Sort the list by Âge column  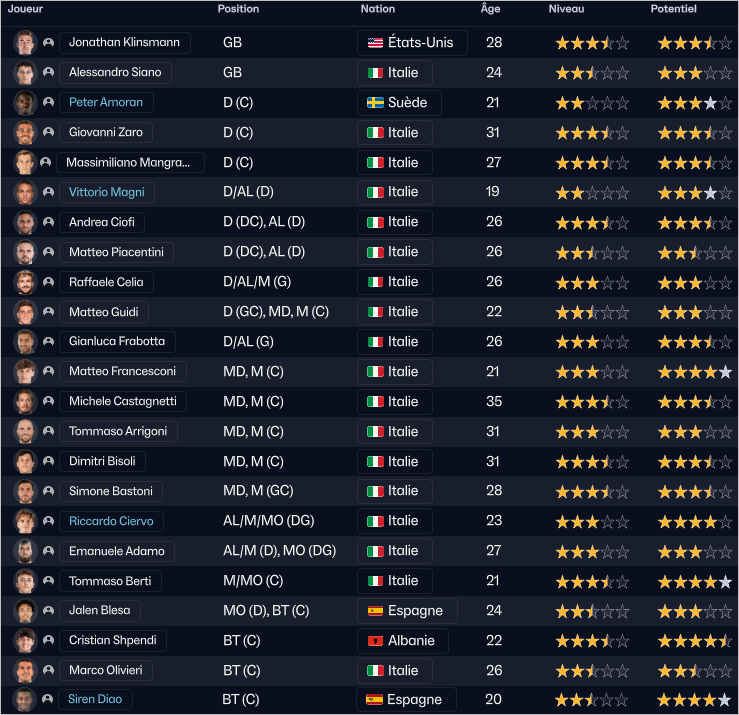pyautogui.click(x=490, y=9)
